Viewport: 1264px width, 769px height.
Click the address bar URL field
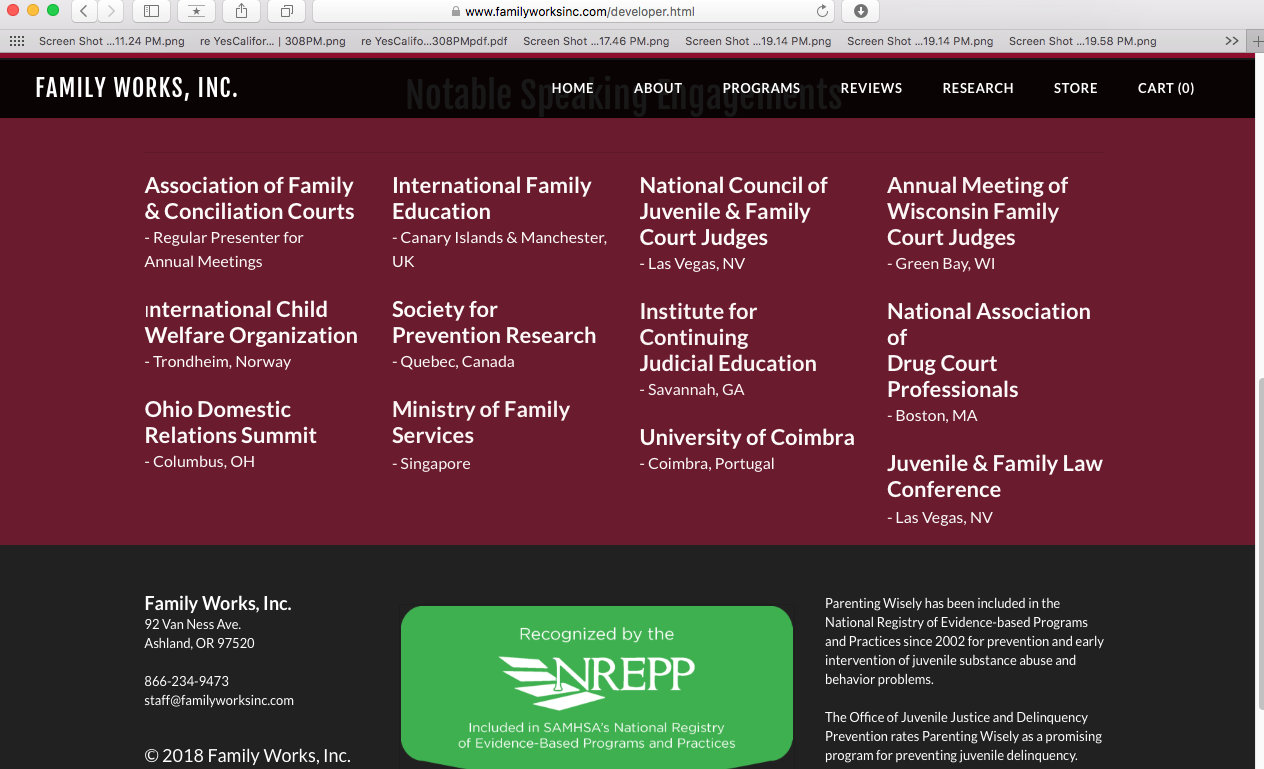pyautogui.click(x=578, y=12)
